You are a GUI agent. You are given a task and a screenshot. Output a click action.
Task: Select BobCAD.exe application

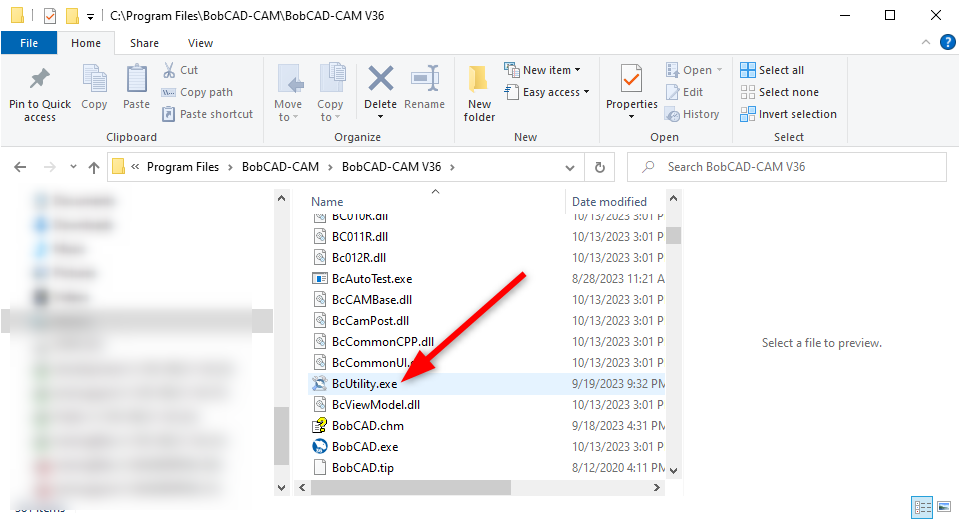(x=365, y=447)
